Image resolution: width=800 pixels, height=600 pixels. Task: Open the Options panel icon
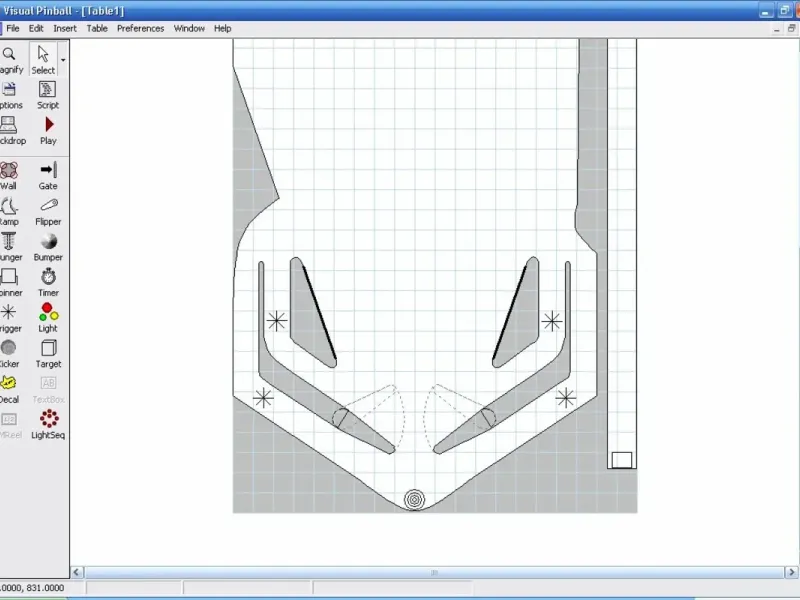10,95
